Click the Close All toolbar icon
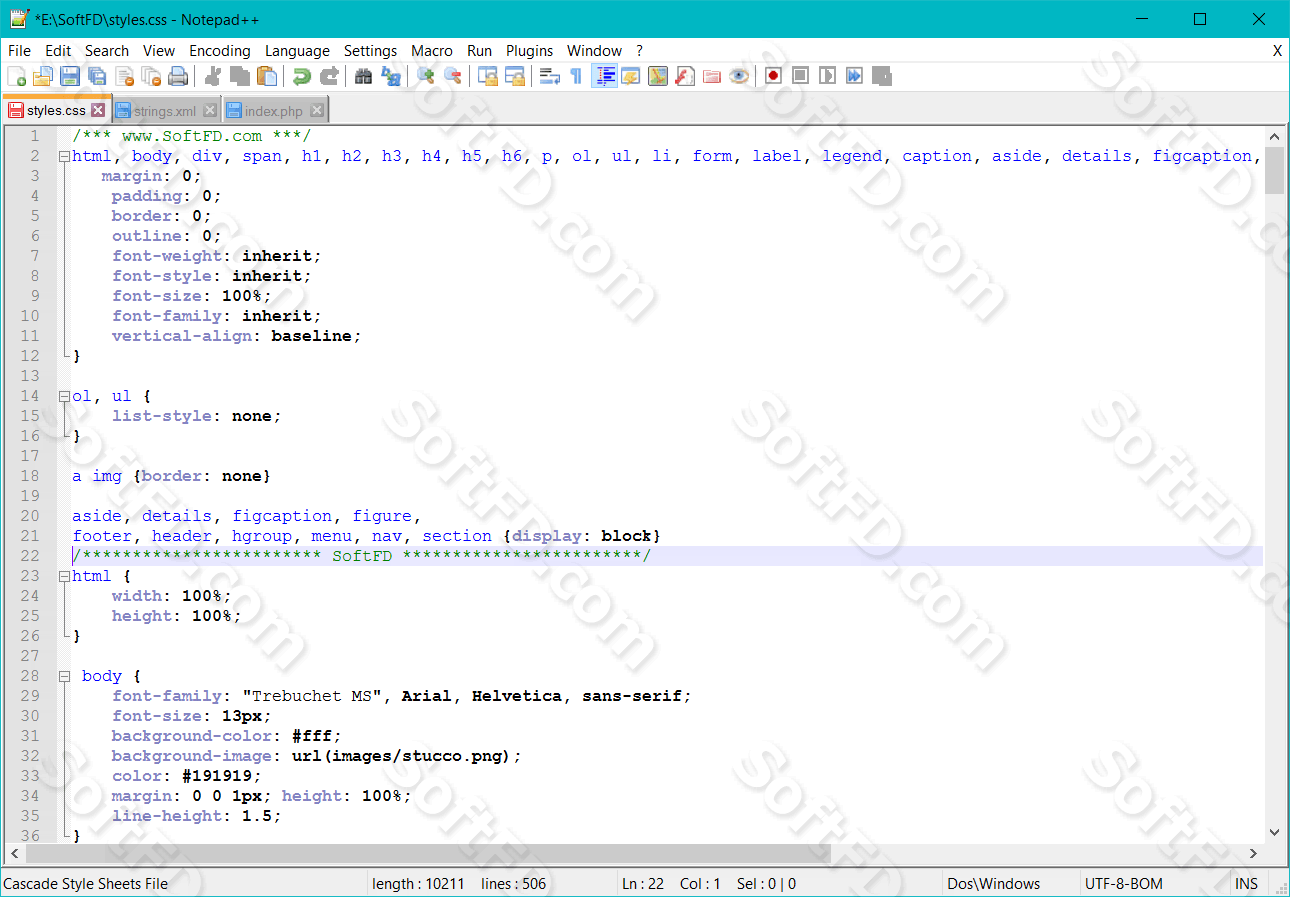The height and width of the screenshot is (897, 1290). [x=151, y=76]
